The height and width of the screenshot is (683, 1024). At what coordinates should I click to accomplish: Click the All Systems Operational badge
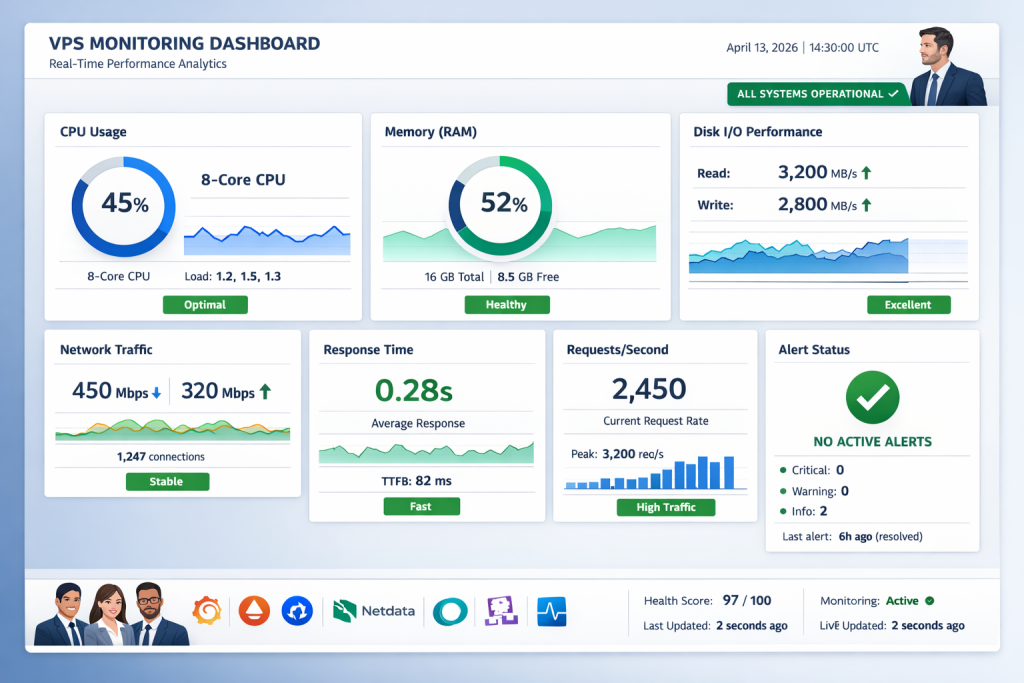(x=818, y=94)
